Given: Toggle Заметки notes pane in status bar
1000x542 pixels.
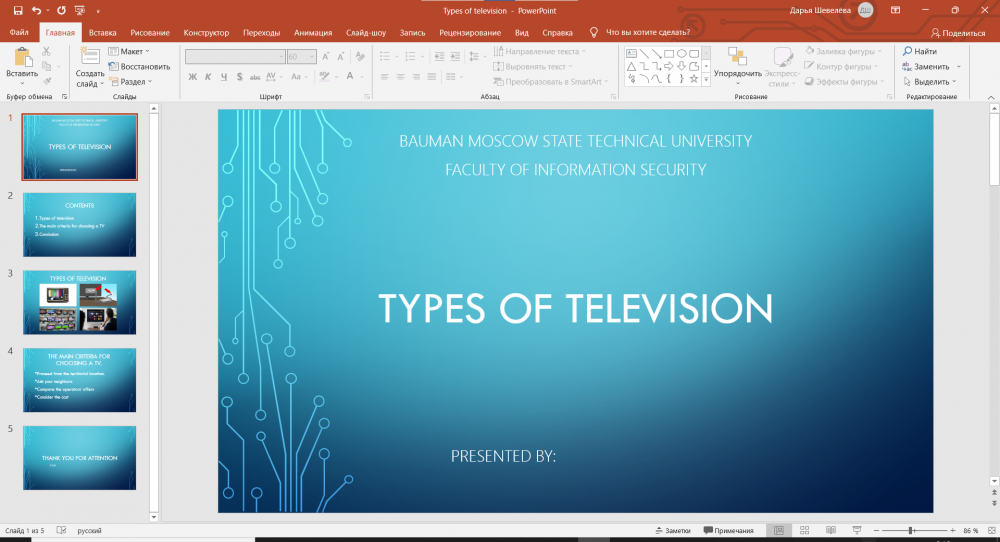Looking at the screenshot, I should tap(671, 530).
